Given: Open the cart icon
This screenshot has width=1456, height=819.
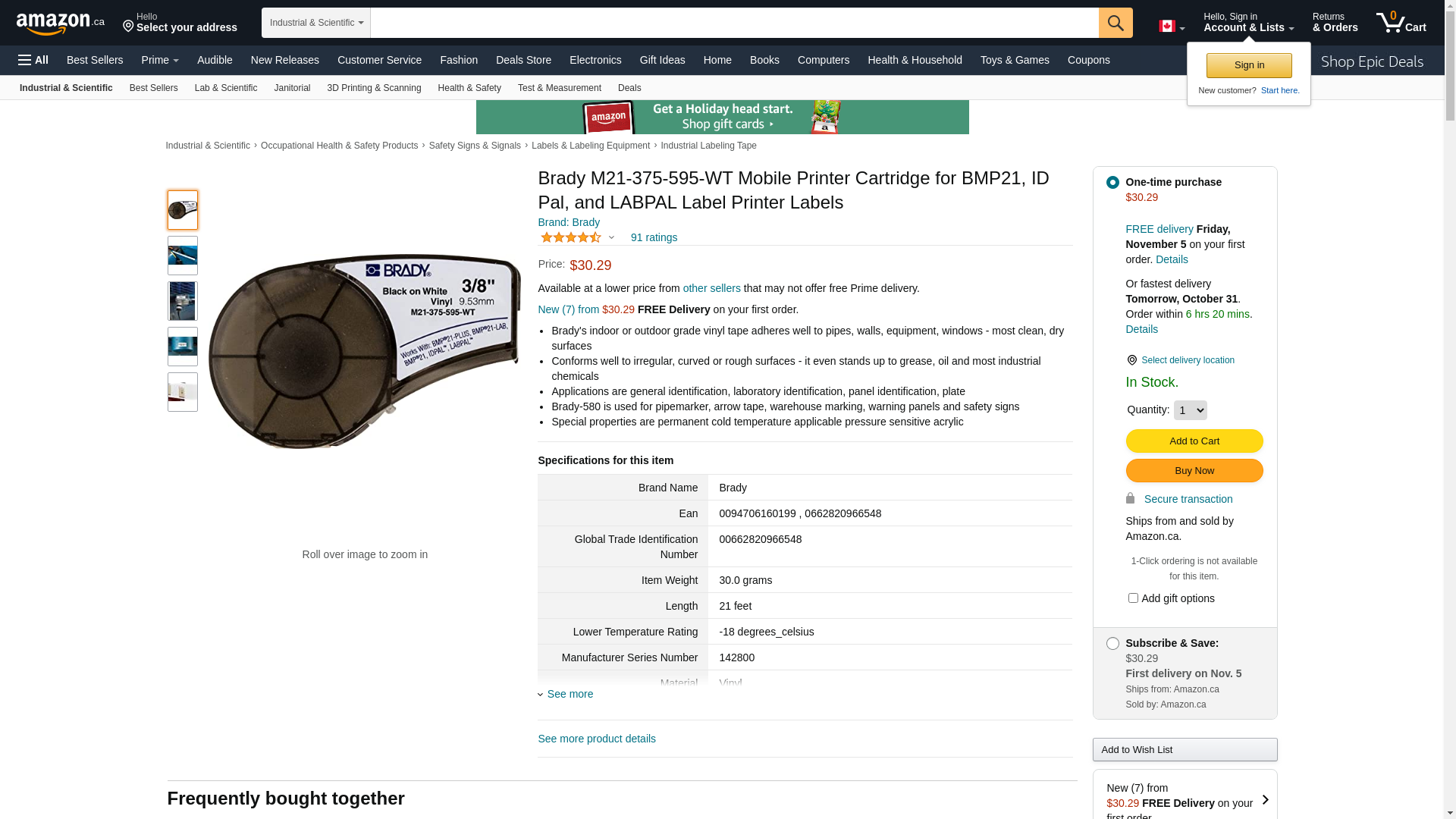Looking at the screenshot, I should [1401, 22].
